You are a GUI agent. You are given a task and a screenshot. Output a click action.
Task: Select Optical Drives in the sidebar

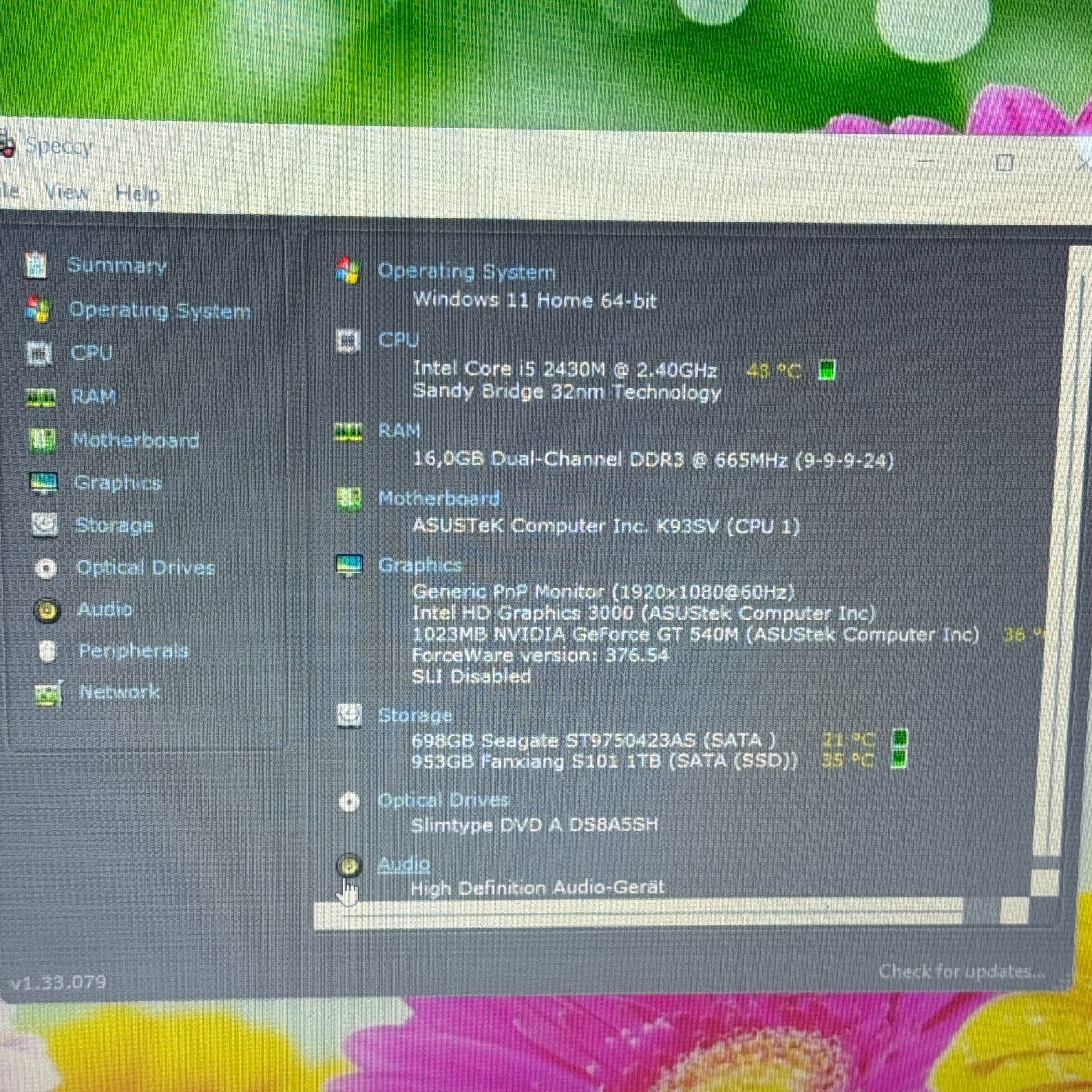click(145, 568)
